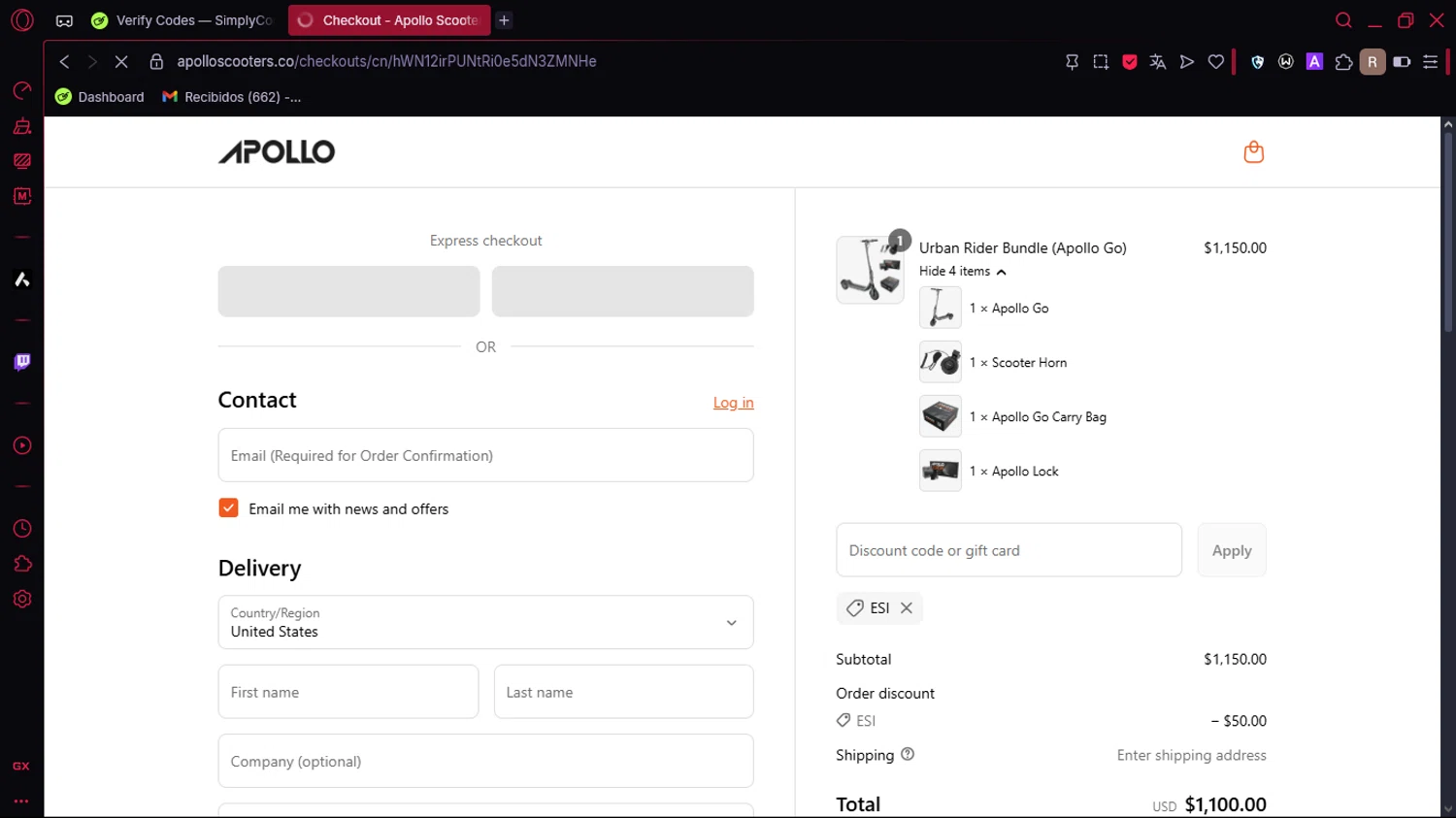Click the padlock site info icon
The height and width of the screenshot is (818, 1456).
coord(155,61)
